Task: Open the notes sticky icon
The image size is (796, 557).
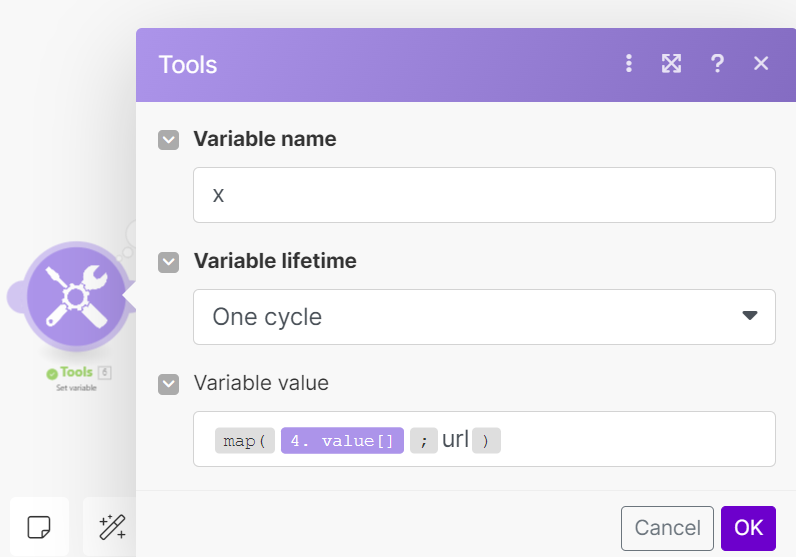Action: 39,526
